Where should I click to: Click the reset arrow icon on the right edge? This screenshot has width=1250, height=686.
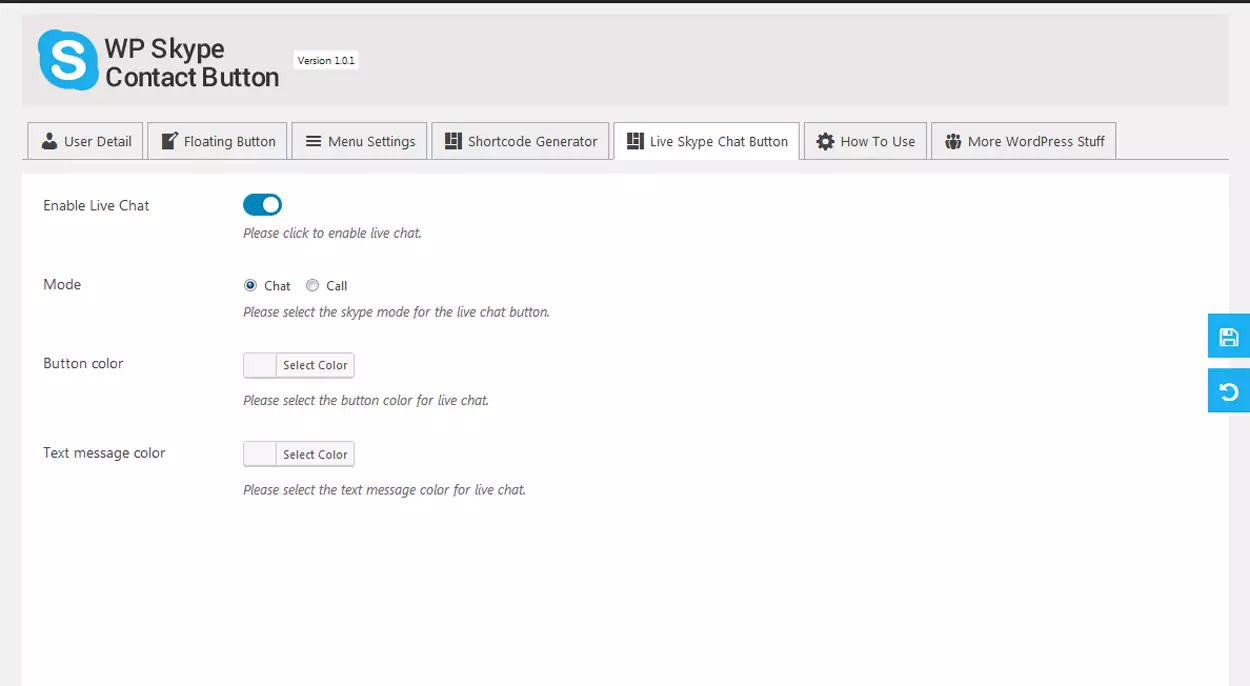coord(1228,391)
